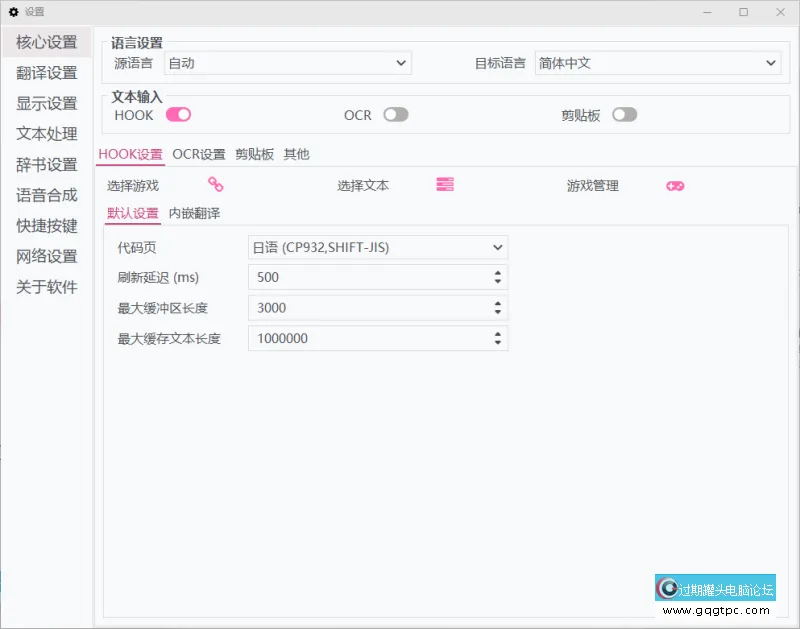Increase the 刷新延迟 value with up arrow
The image size is (800, 629).
point(497,273)
